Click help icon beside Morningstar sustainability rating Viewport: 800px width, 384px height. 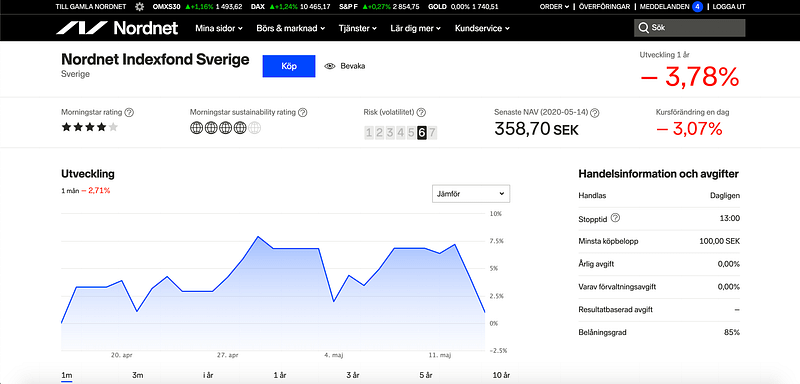click(x=303, y=113)
